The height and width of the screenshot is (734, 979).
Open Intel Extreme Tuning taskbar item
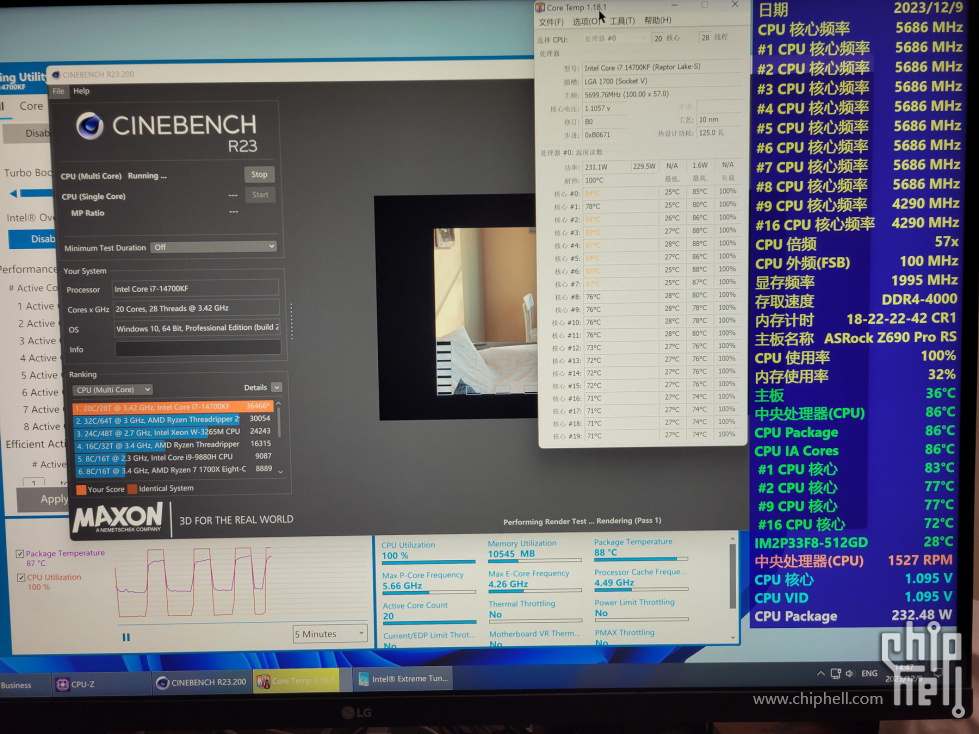coord(403,678)
